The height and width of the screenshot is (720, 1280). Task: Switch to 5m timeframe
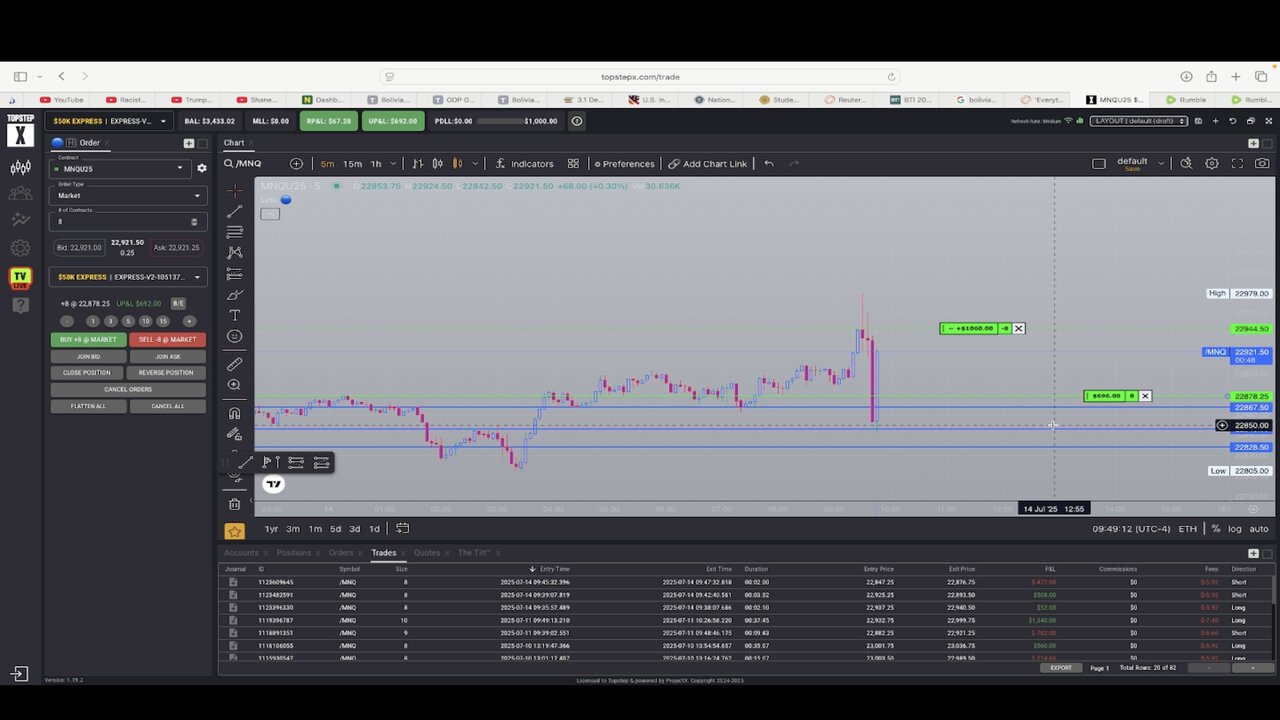coord(327,163)
